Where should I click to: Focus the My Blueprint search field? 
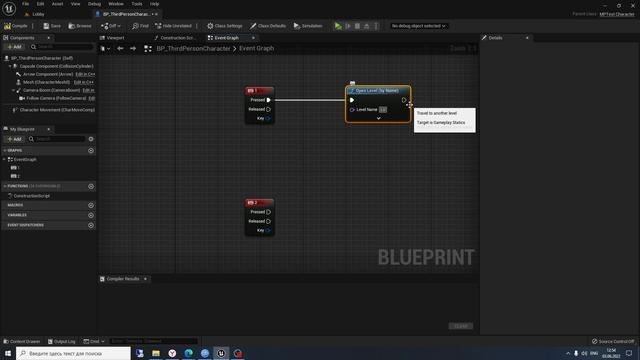click(57, 139)
